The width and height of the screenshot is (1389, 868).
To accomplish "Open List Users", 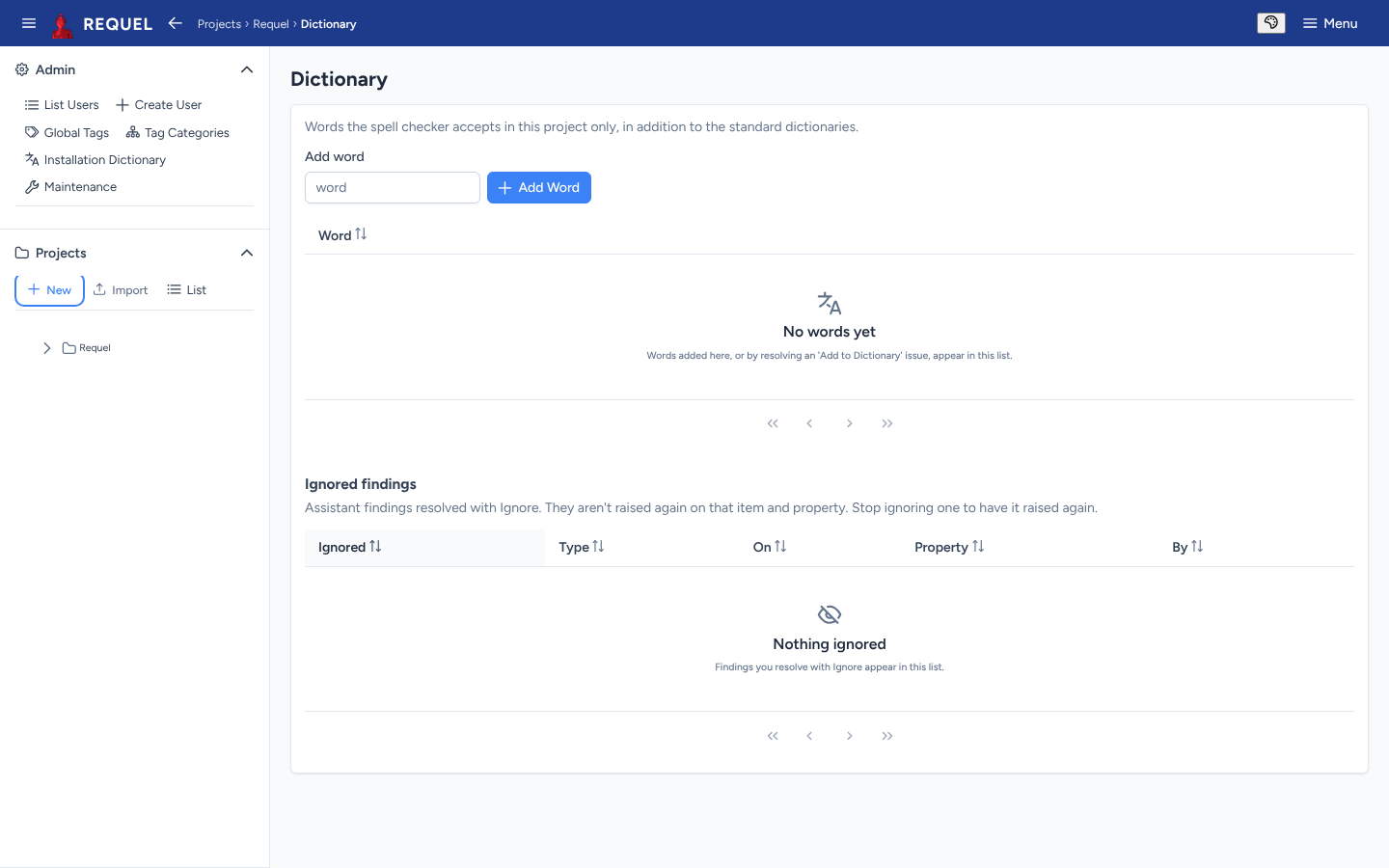I will point(62,105).
